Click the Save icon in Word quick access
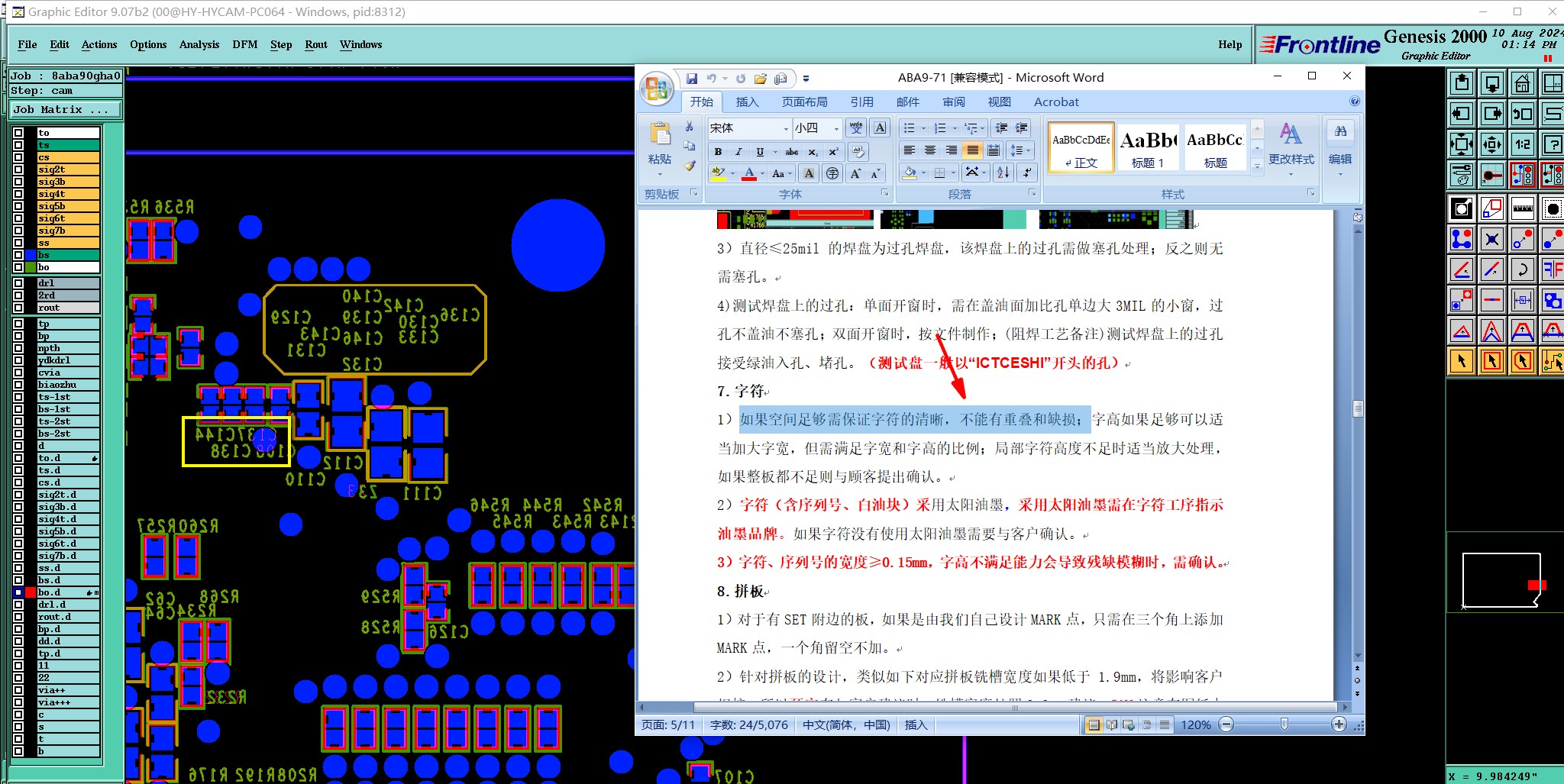 pyautogui.click(x=692, y=79)
